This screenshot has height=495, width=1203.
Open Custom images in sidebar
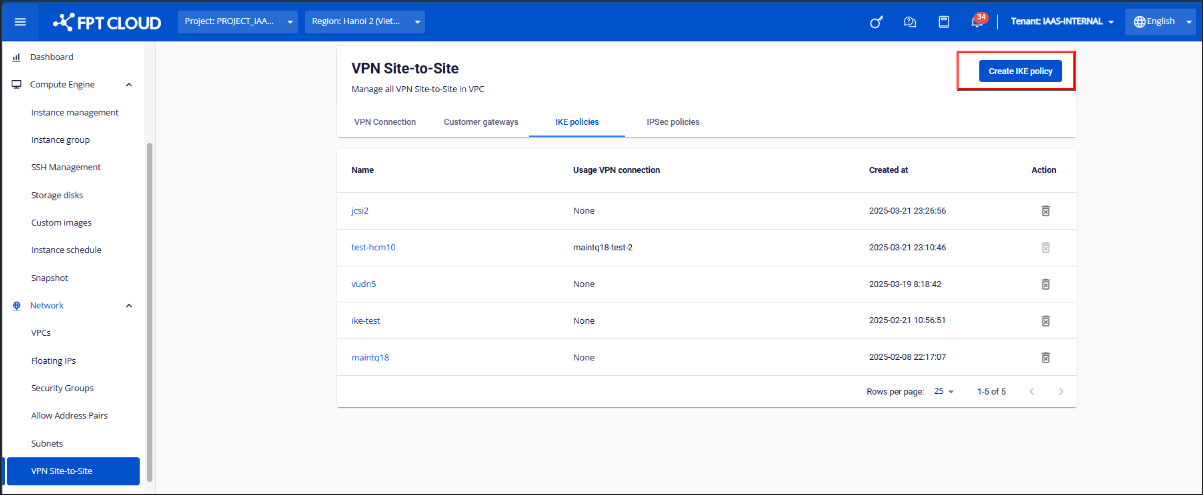point(61,223)
